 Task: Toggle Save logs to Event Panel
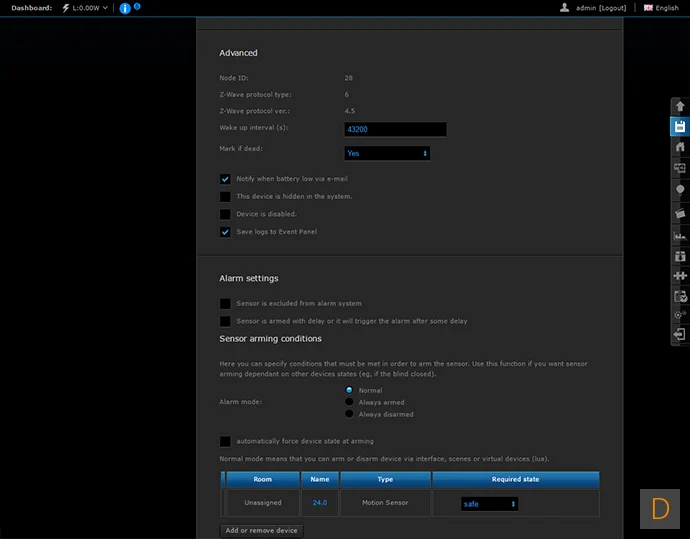tap(225, 232)
